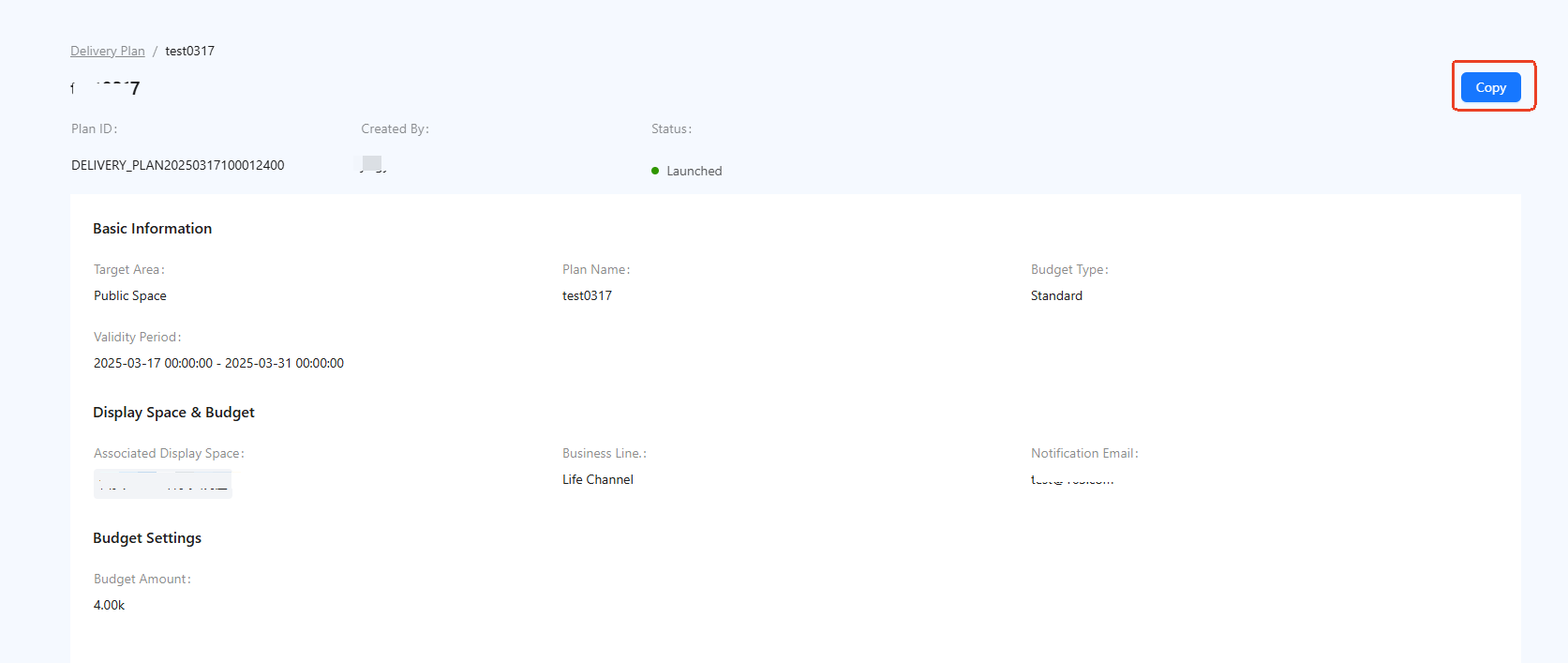Image resolution: width=1568 pixels, height=663 pixels.
Task: Click the Plan ID label
Action: (95, 128)
